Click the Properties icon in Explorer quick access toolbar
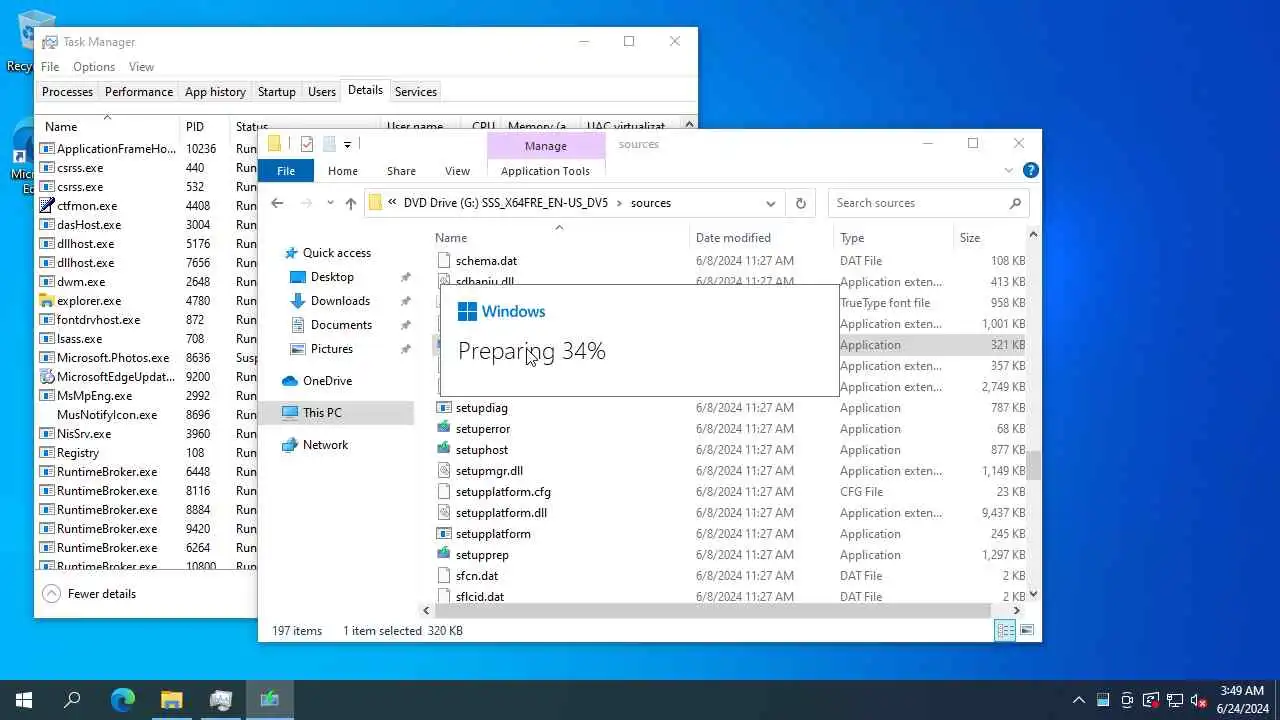This screenshot has width=1280, height=720. click(x=307, y=144)
